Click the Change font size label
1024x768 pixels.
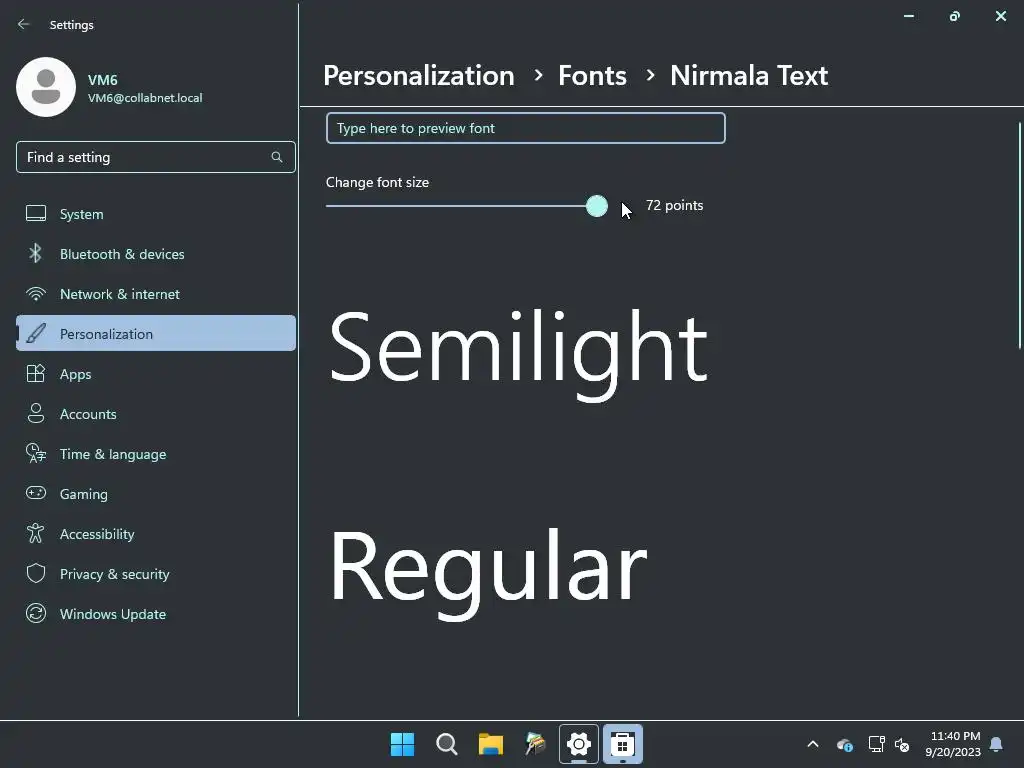(x=377, y=182)
